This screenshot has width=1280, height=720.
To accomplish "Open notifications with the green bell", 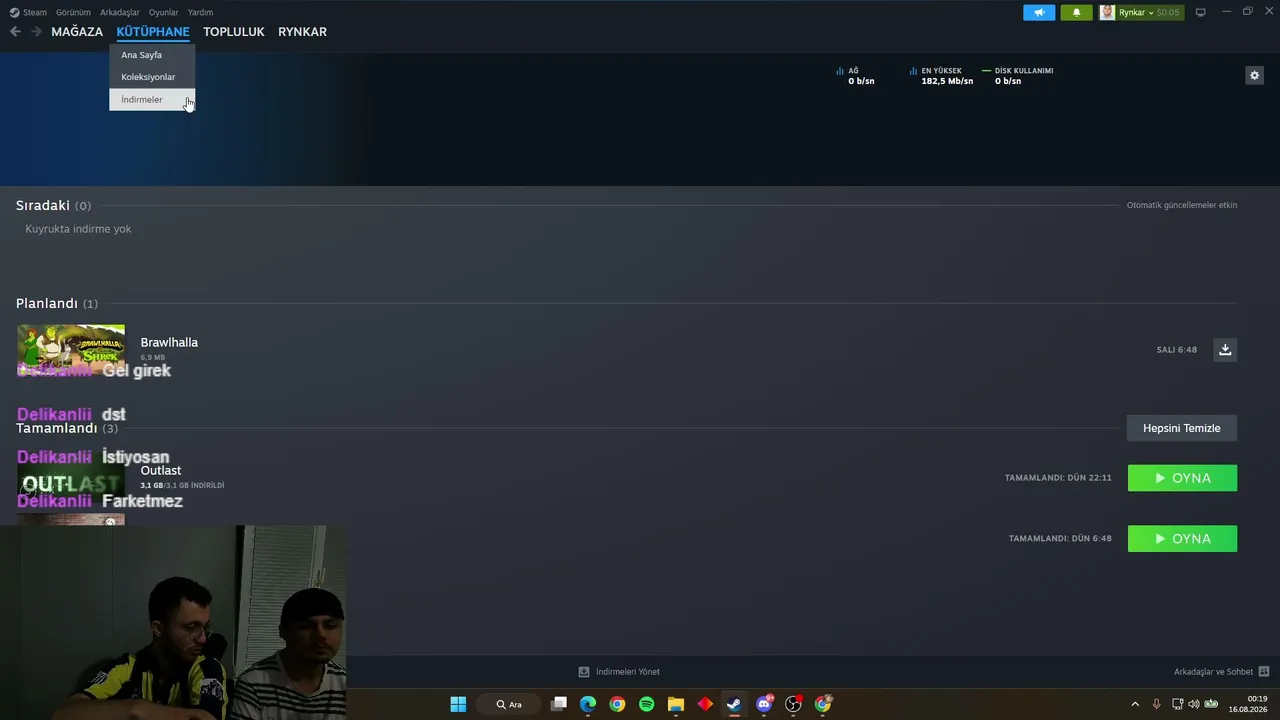I will click(1076, 12).
